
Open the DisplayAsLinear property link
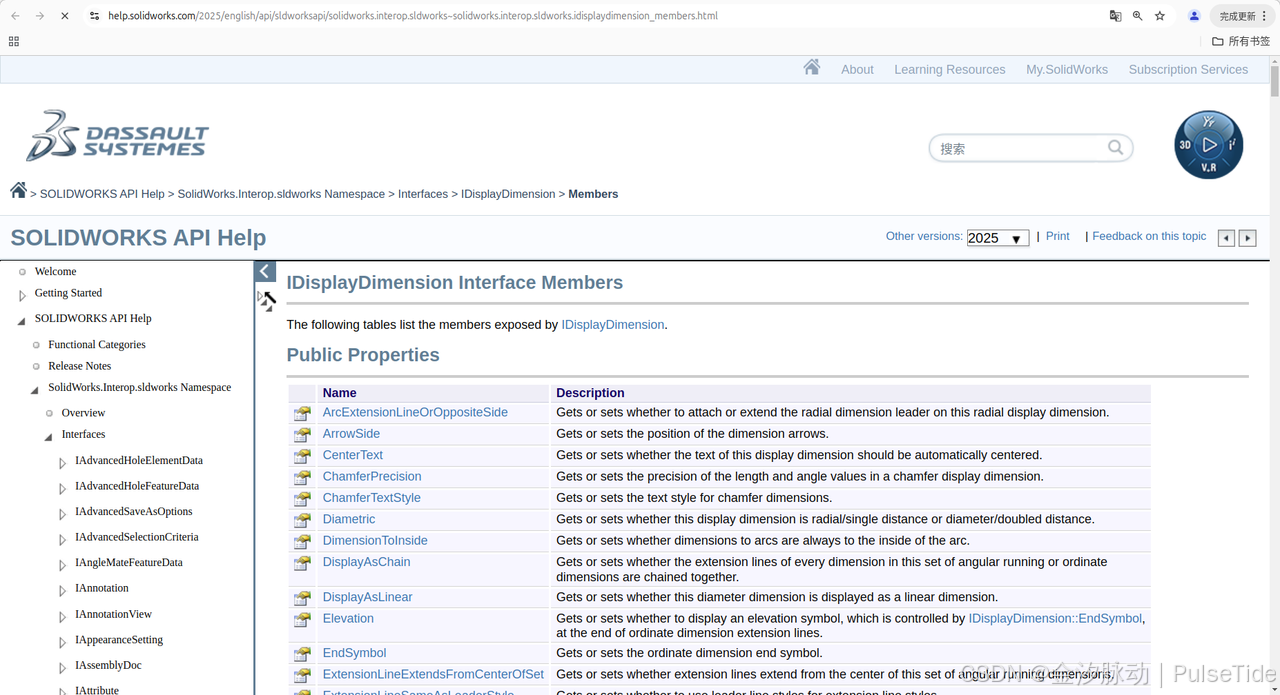[x=367, y=597]
